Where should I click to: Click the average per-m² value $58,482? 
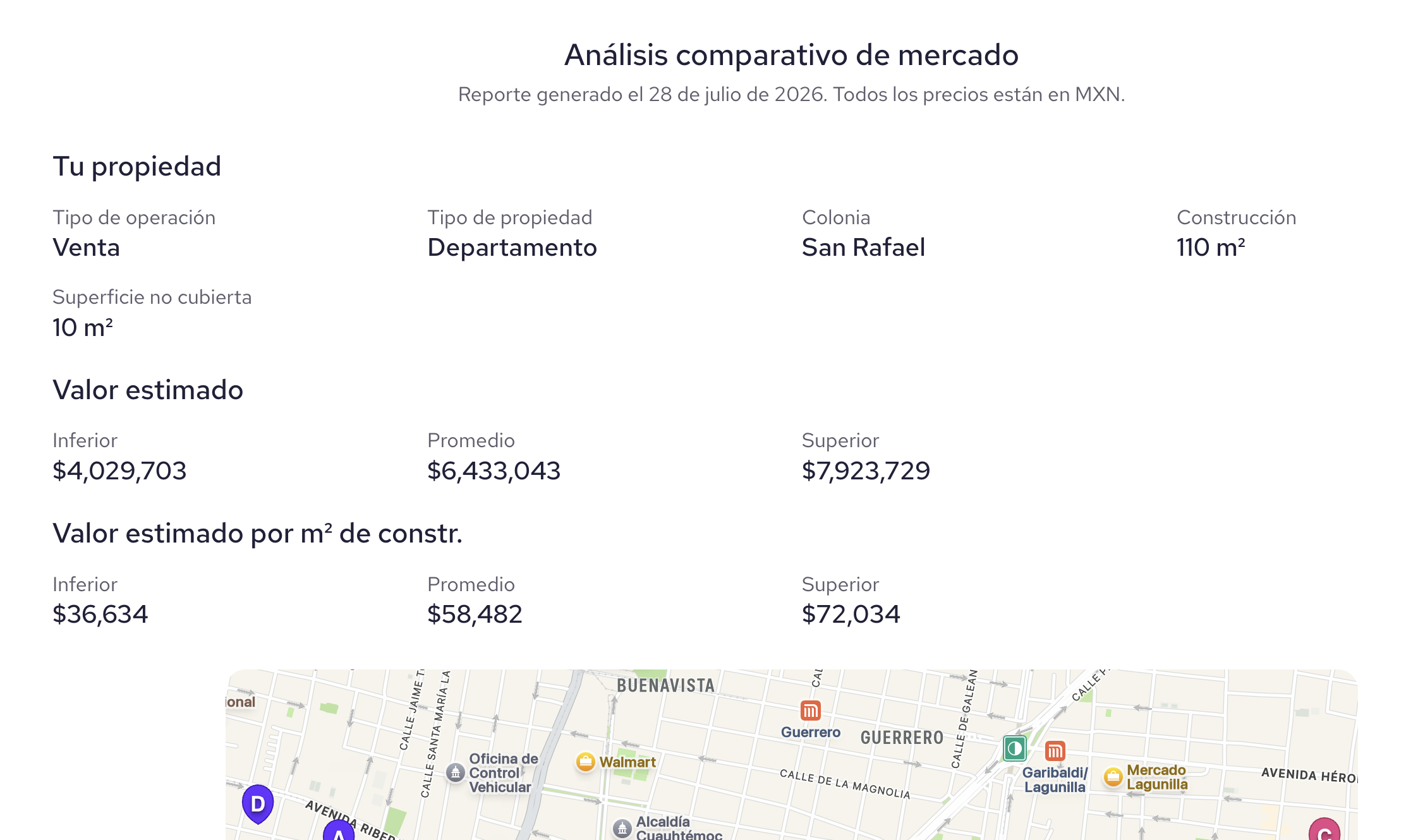point(475,614)
